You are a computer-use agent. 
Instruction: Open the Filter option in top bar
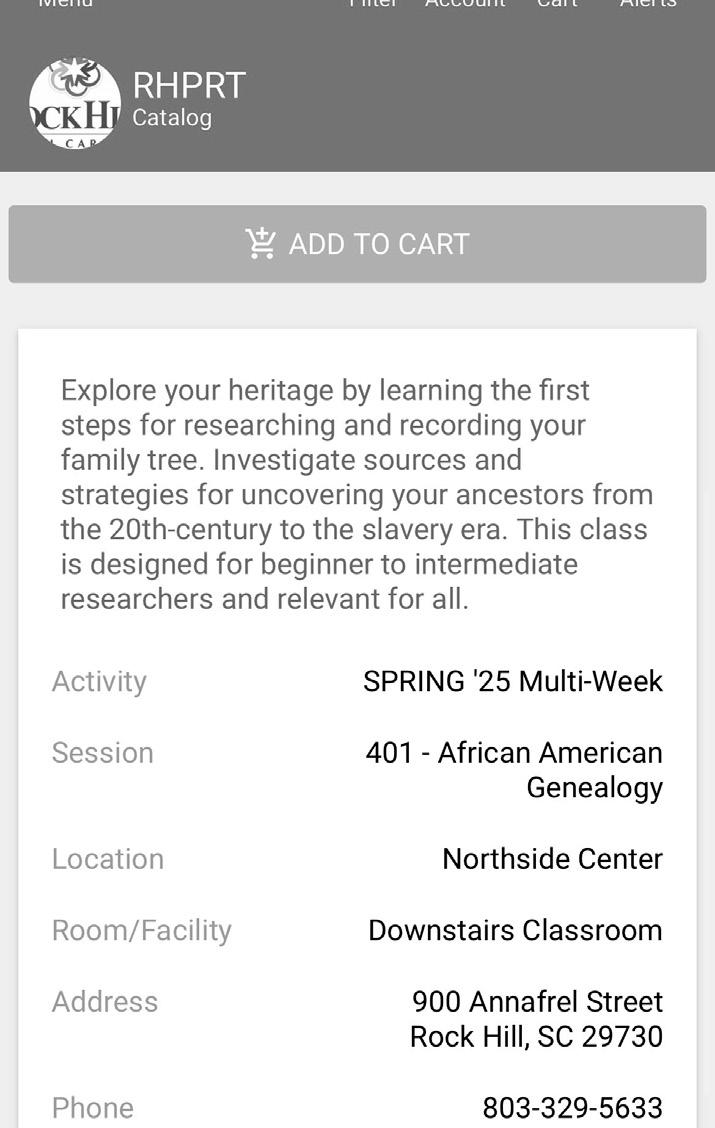[373, 4]
